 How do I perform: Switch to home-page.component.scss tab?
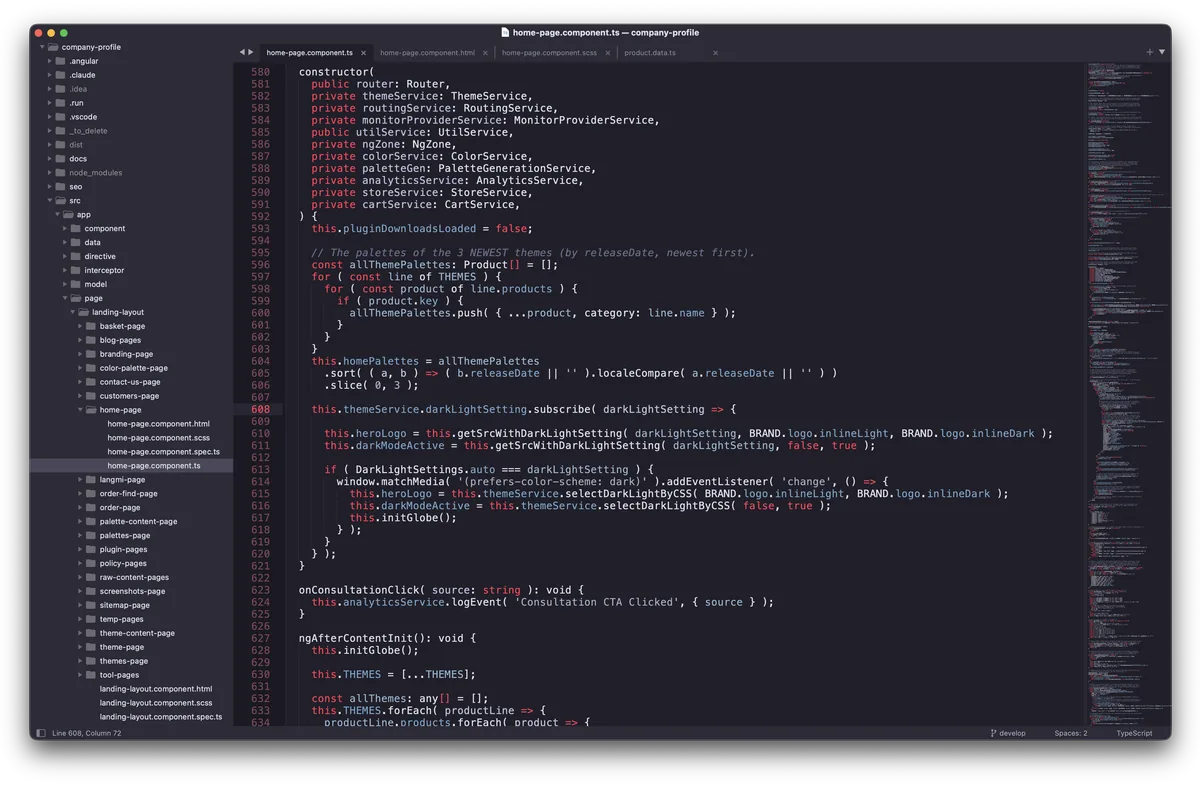pyautogui.click(x=549, y=53)
